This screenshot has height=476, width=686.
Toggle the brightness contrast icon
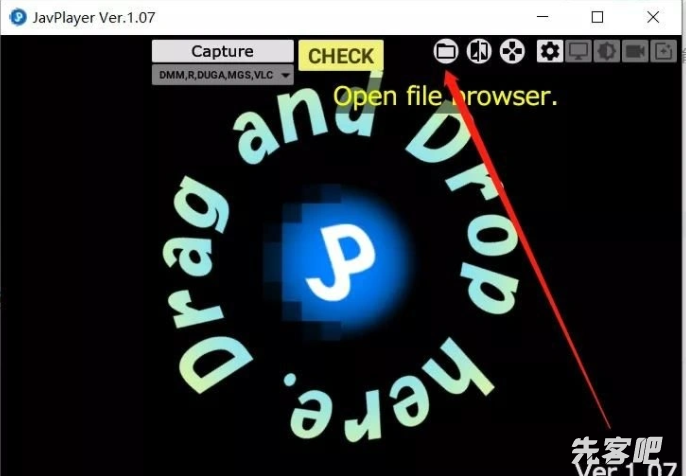coord(606,51)
